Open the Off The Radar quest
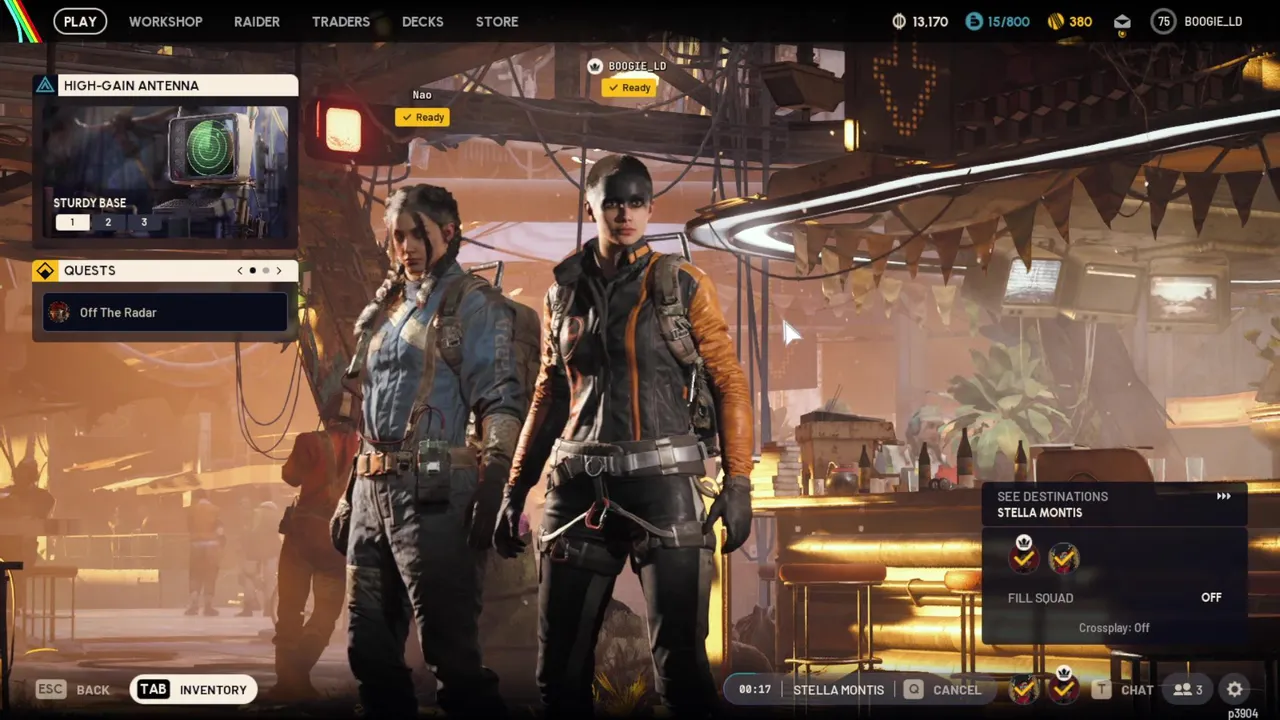1280x720 pixels. tap(166, 312)
